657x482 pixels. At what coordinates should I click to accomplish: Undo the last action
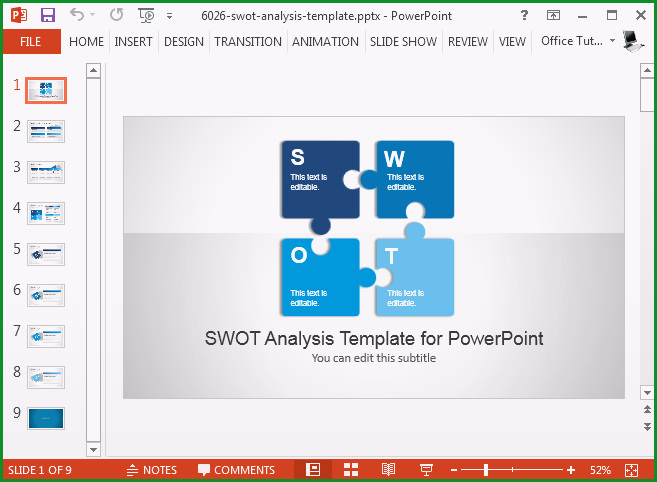tap(77, 15)
